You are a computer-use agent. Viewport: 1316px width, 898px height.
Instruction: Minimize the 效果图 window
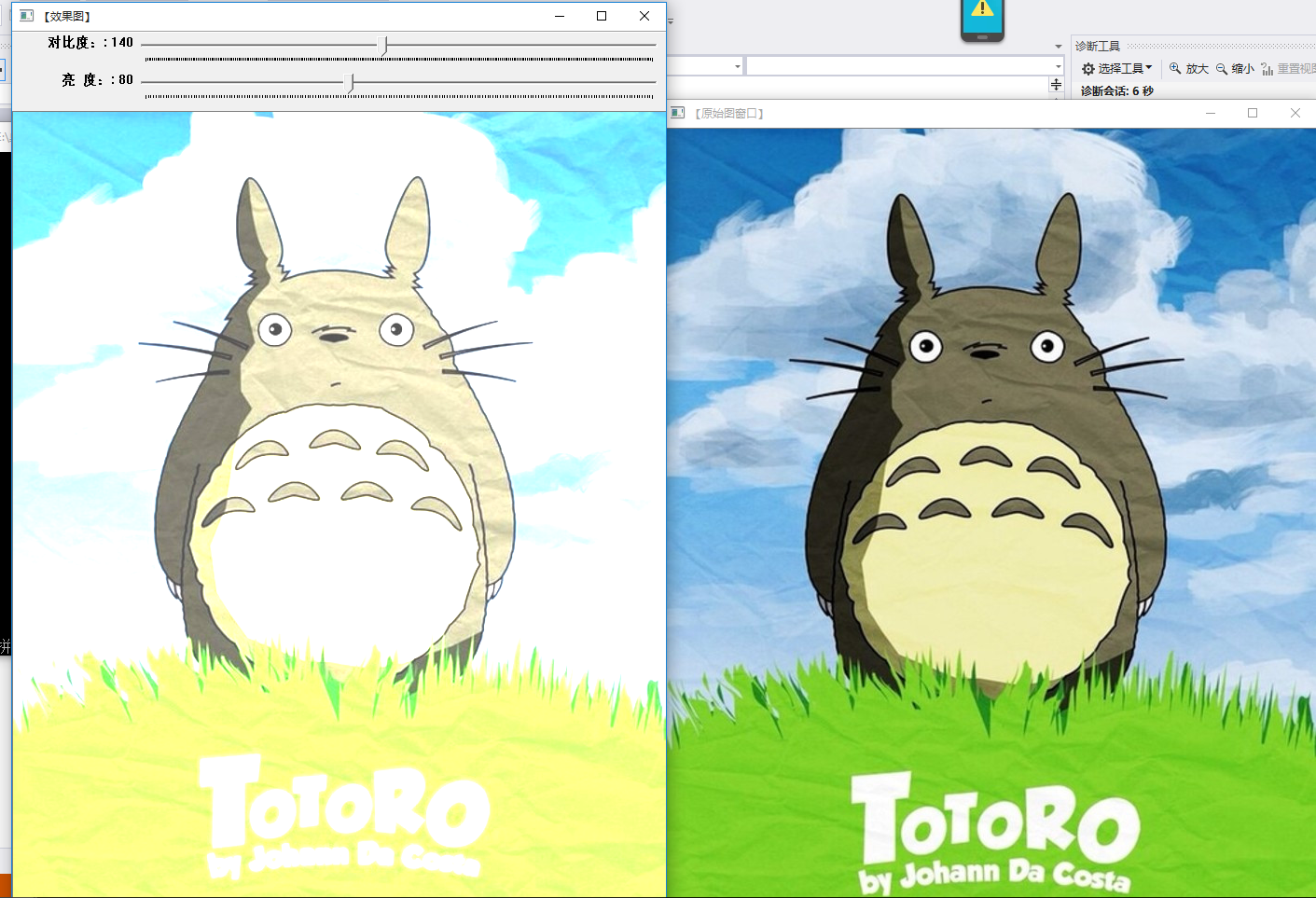[x=560, y=16]
